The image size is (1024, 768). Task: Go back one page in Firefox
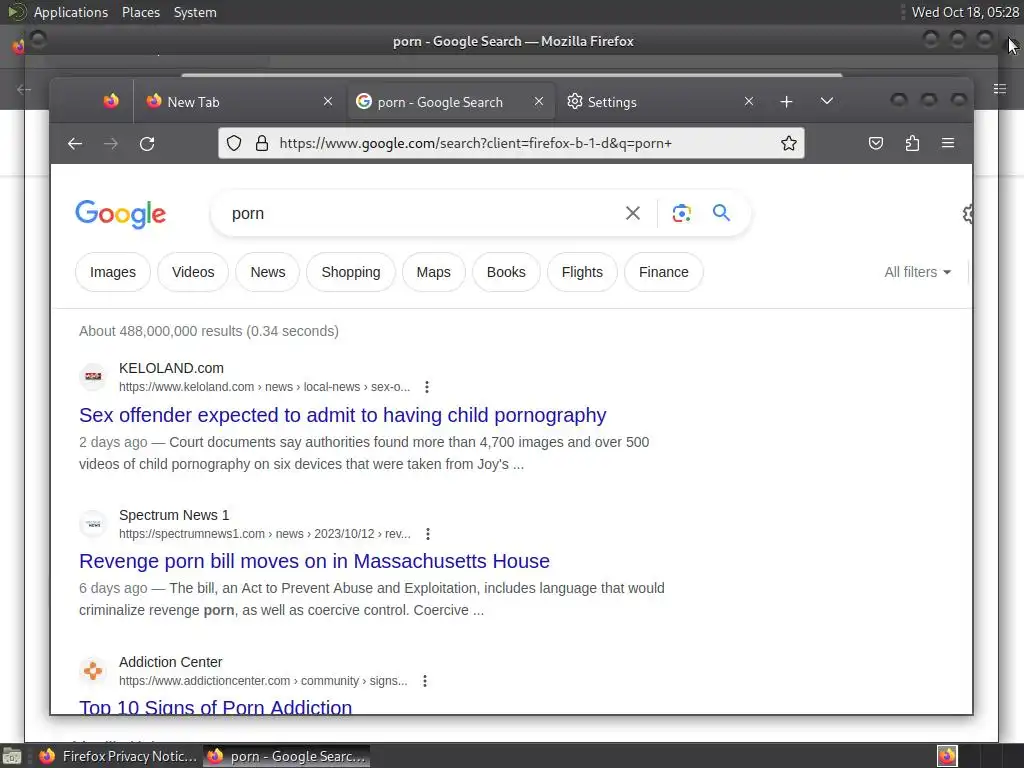(x=75, y=144)
